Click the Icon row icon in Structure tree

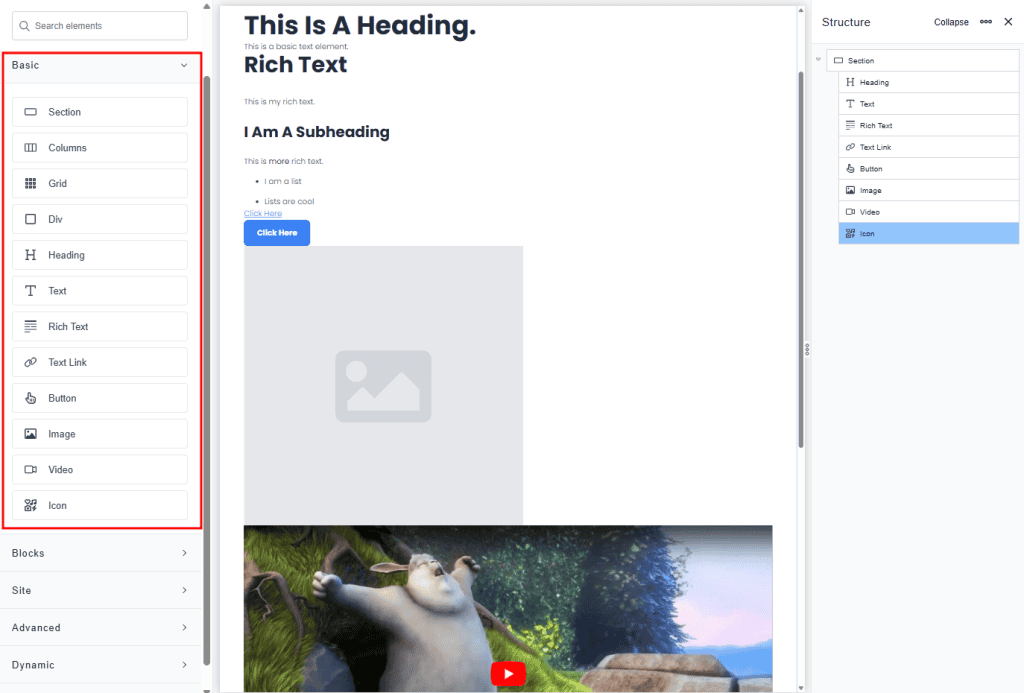[x=850, y=233]
